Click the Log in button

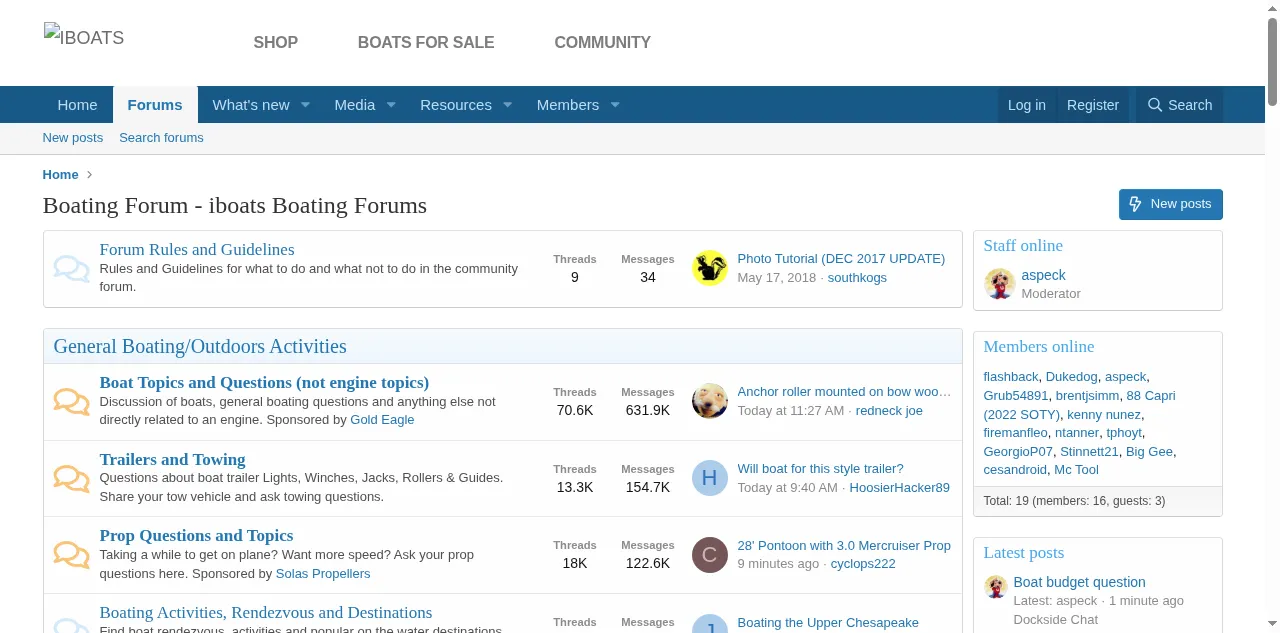pos(1027,105)
